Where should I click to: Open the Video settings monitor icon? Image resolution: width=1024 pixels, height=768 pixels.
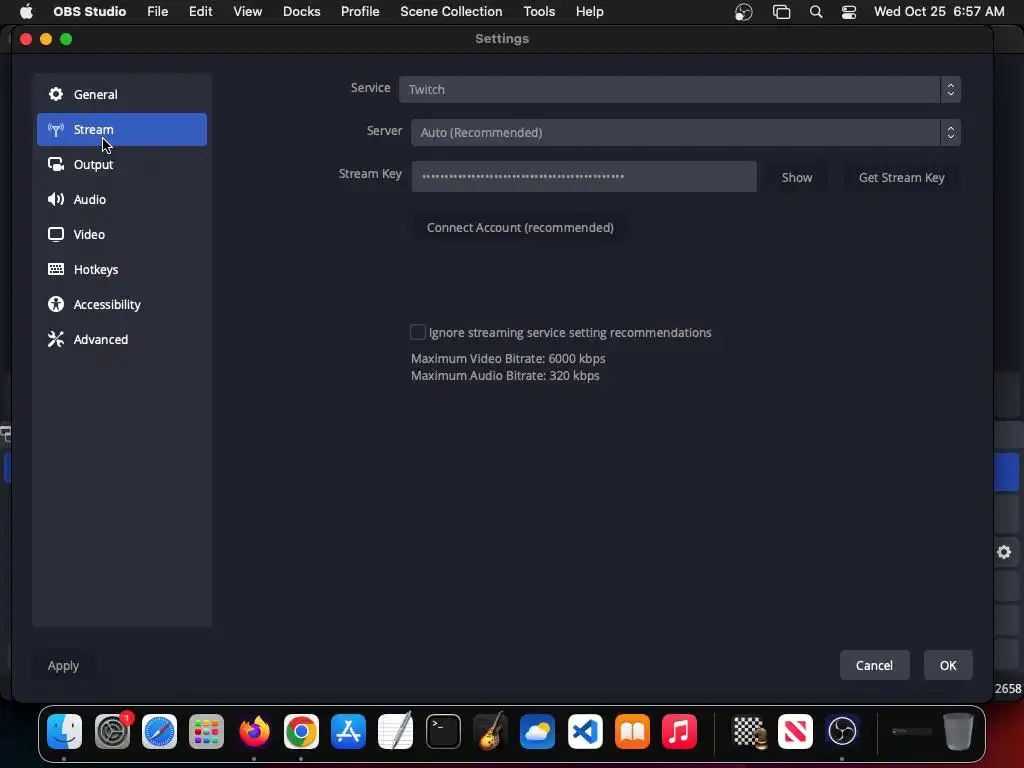point(56,234)
